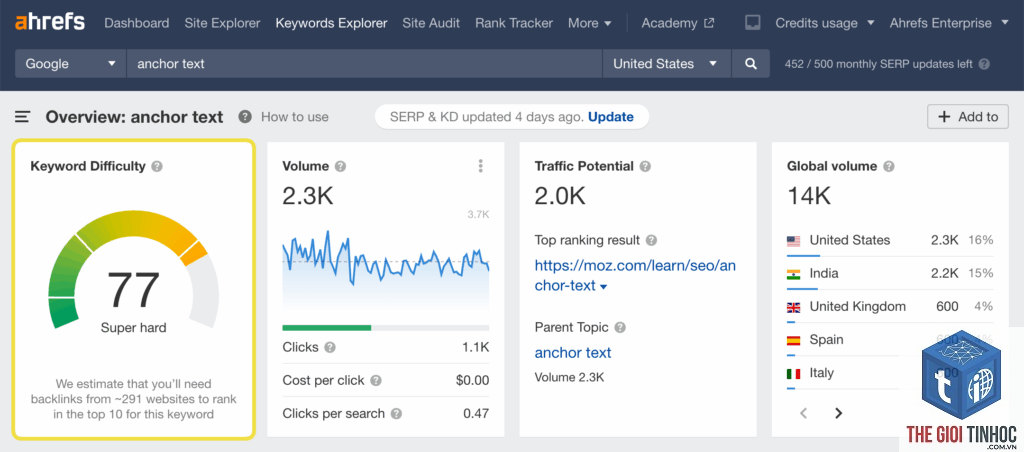The height and width of the screenshot is (452, 1024).
Task: Click help icon beside monthly SERP updates
Action: (x=984, y=64)
